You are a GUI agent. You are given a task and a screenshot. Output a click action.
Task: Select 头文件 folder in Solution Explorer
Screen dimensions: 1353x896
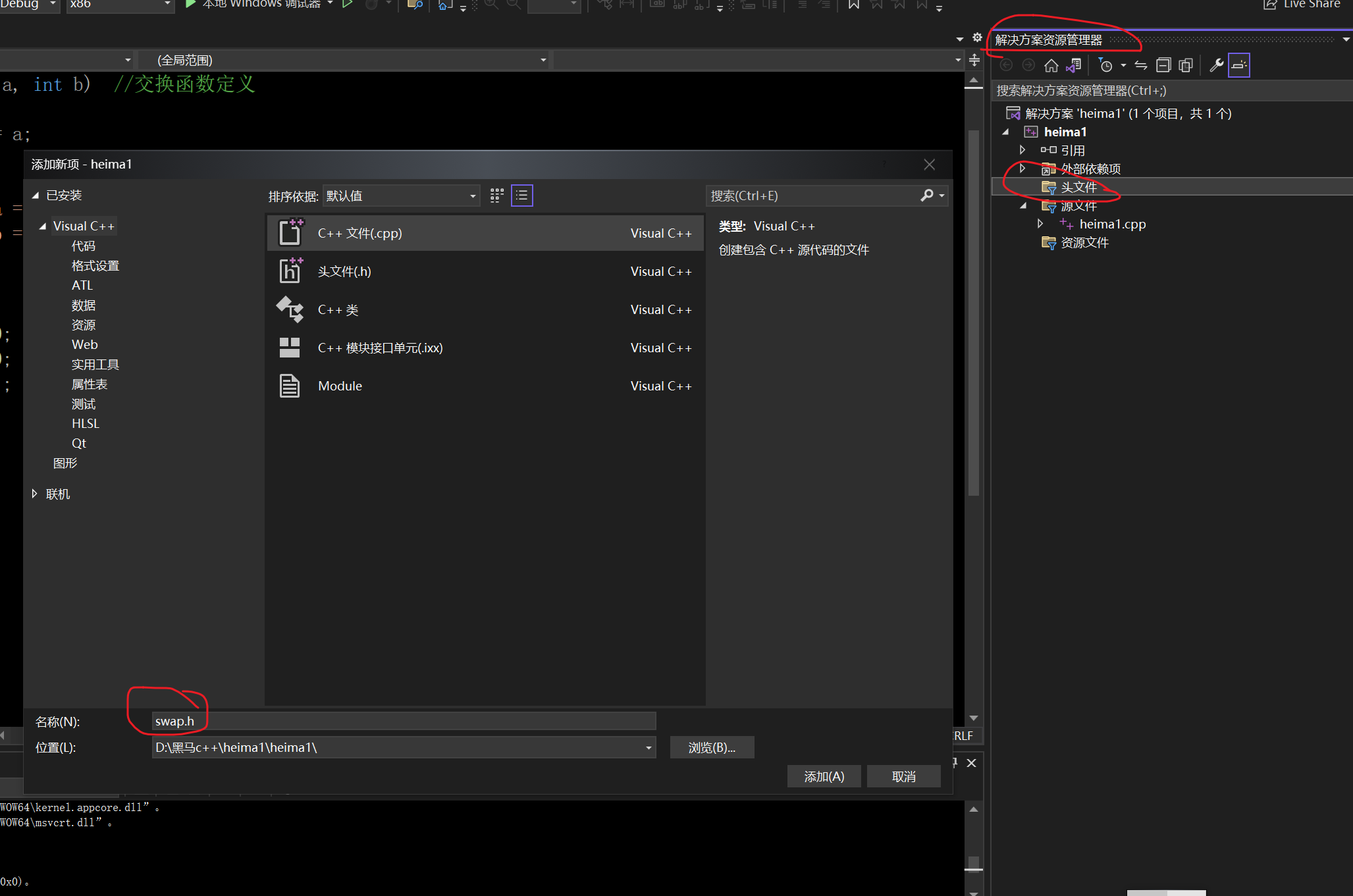pos(1078,188)
